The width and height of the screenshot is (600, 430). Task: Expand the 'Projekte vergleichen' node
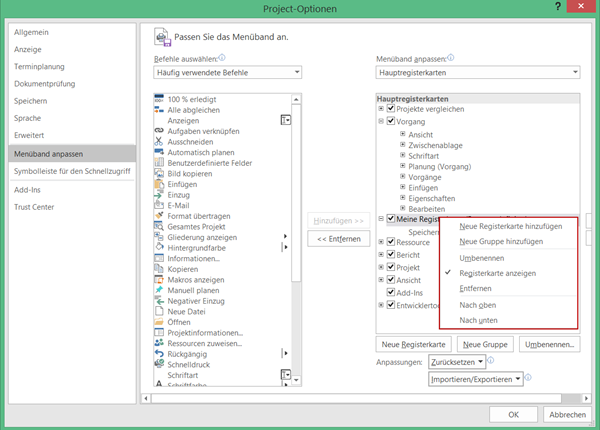(x=381, y=109)
